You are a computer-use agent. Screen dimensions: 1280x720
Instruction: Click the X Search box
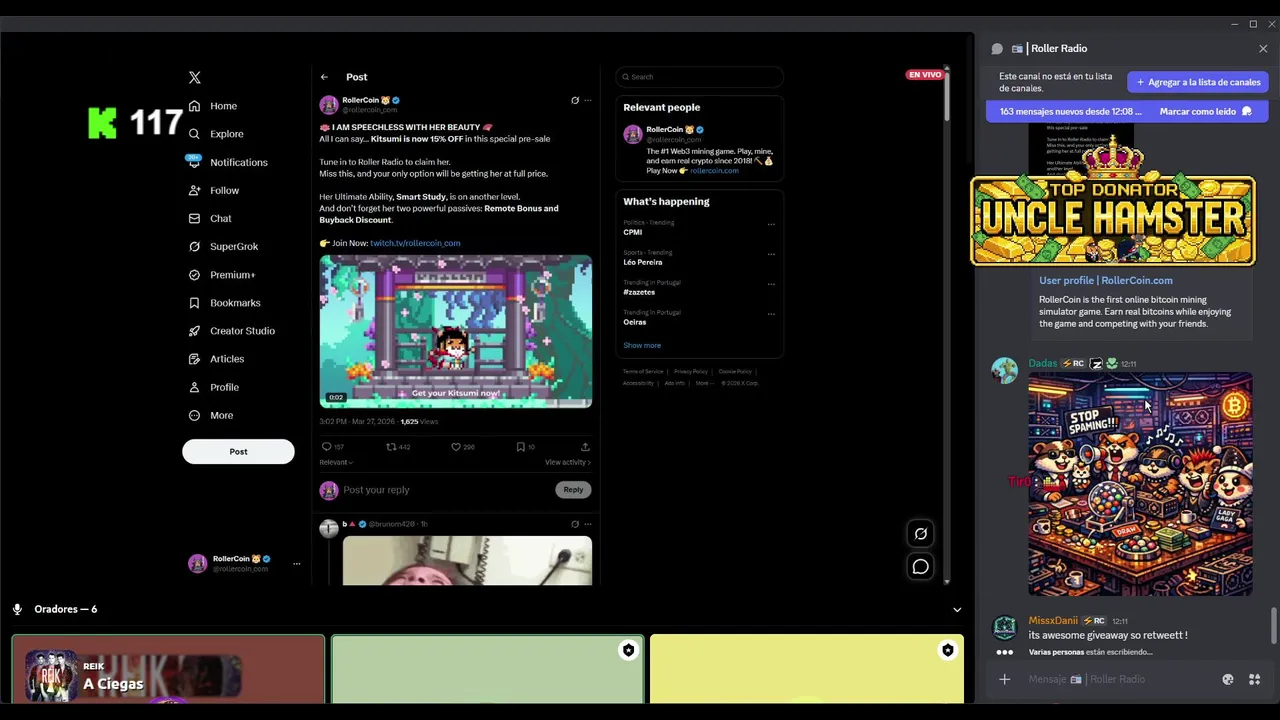pyautogui.click(x=700, y=77)
